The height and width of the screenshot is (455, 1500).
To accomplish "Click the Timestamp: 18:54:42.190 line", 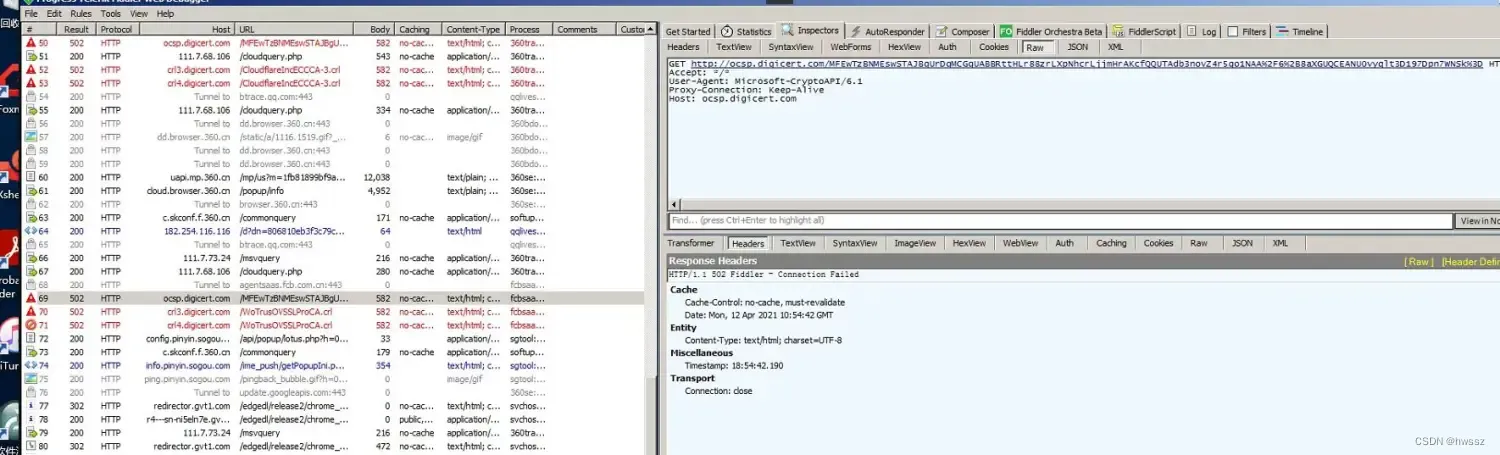I will (x=734, y=366).
